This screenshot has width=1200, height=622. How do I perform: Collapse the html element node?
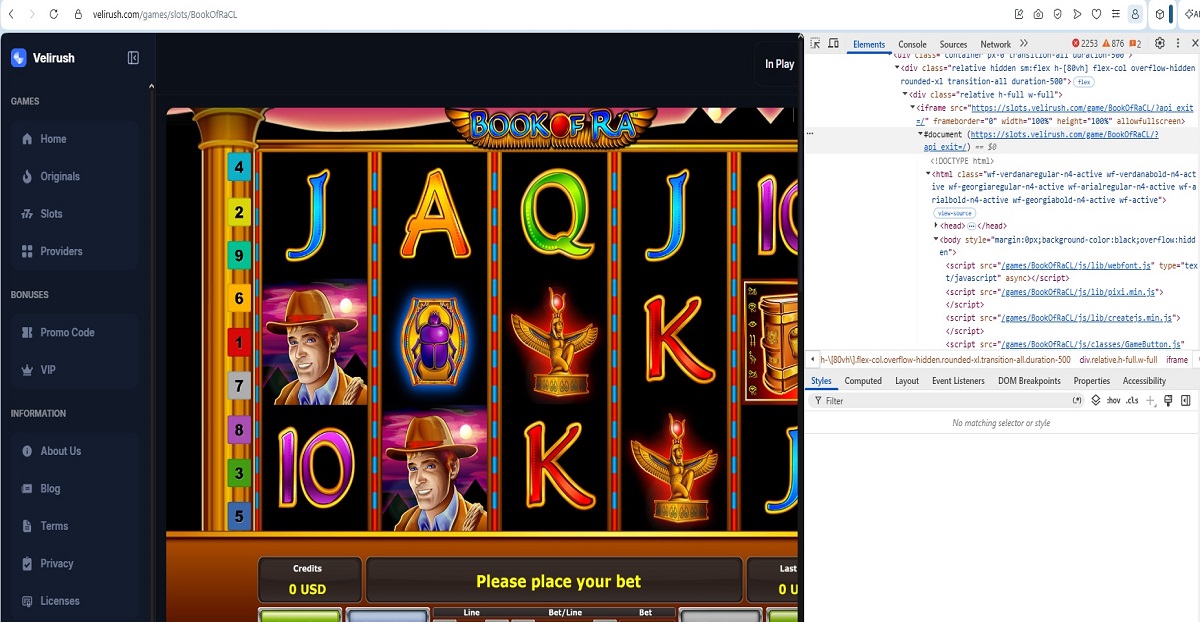tap(929, 174)
